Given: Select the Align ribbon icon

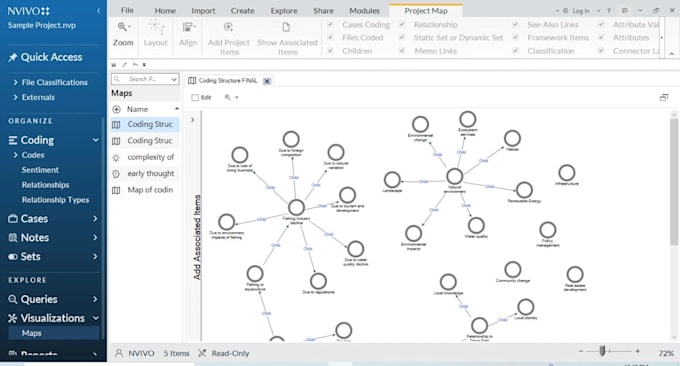Looking at the screenshot, I should click(x=188, y=28).
